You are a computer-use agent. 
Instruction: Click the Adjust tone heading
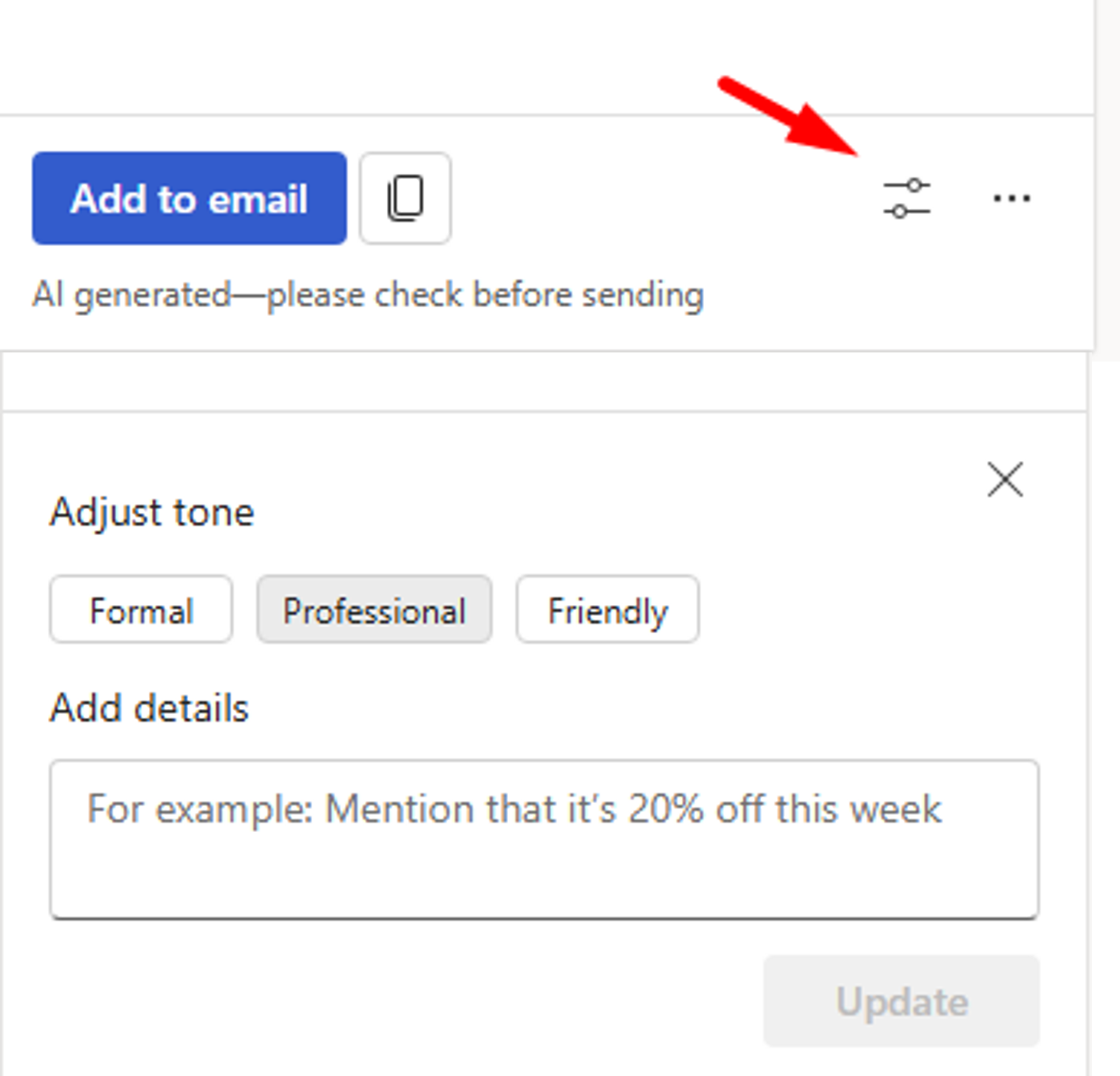coord(152,512)
